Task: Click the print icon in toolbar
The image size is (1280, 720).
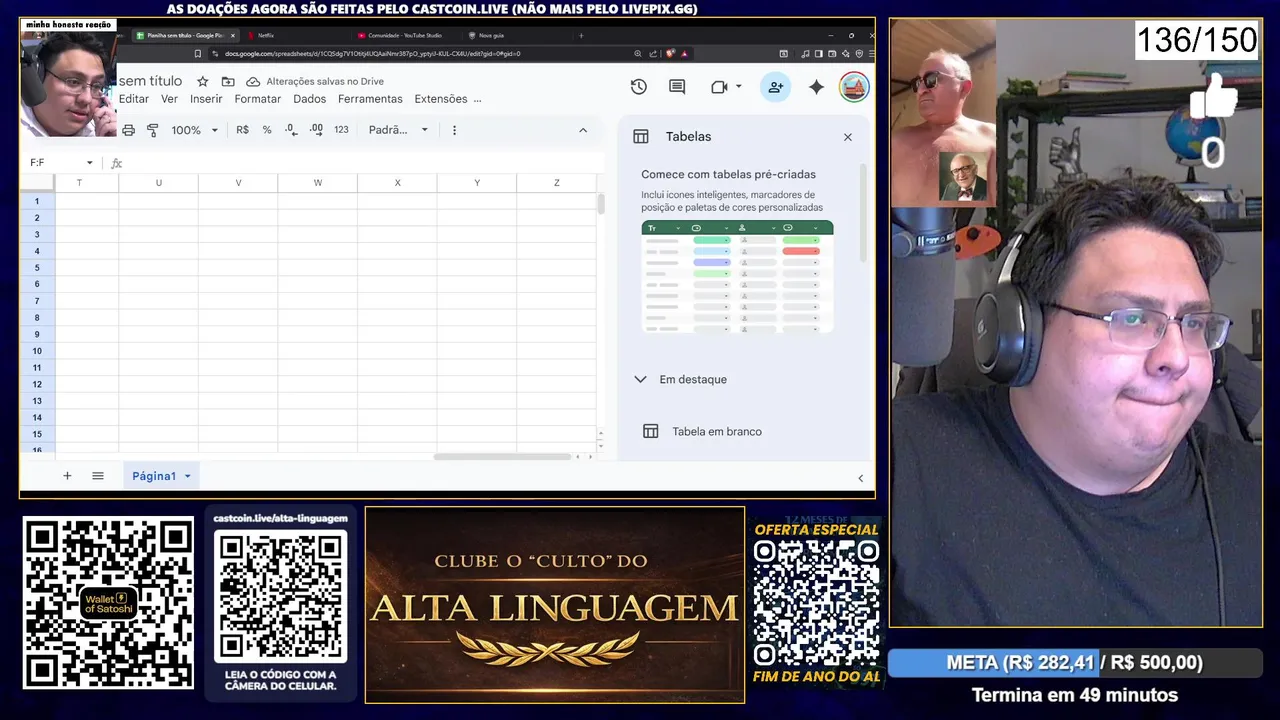Action: pyautogui.click(x=128, y=130)
